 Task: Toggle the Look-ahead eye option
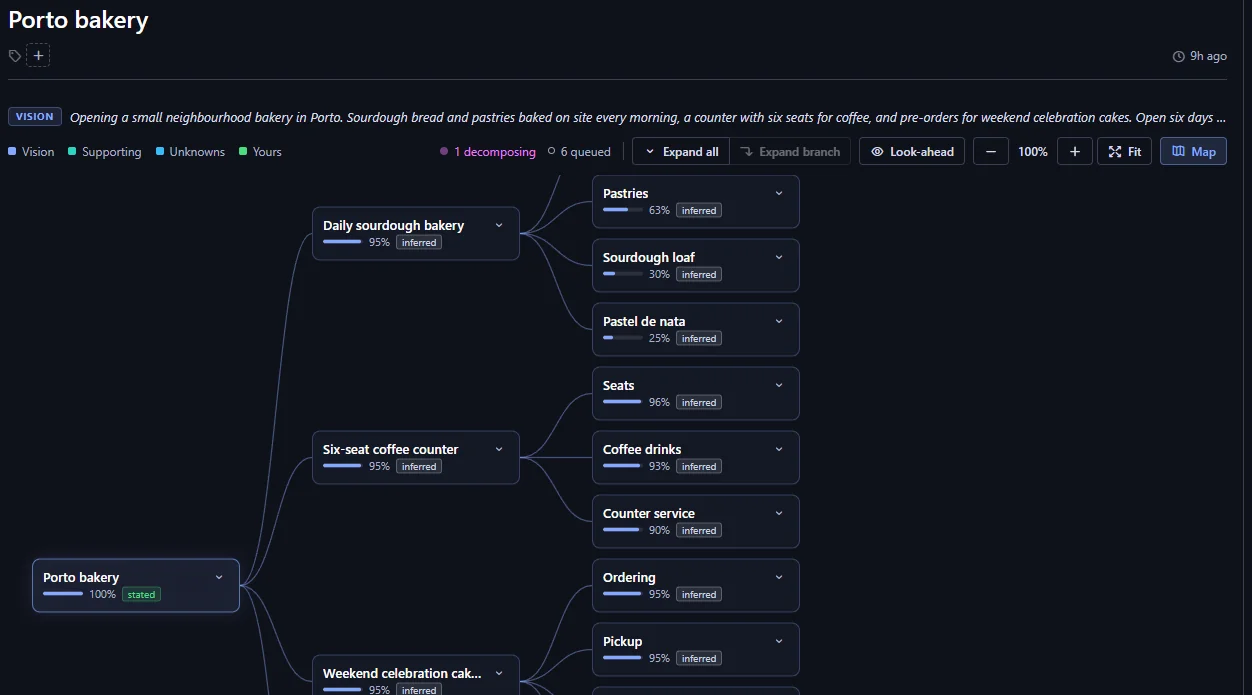click(x=912, y=152)
